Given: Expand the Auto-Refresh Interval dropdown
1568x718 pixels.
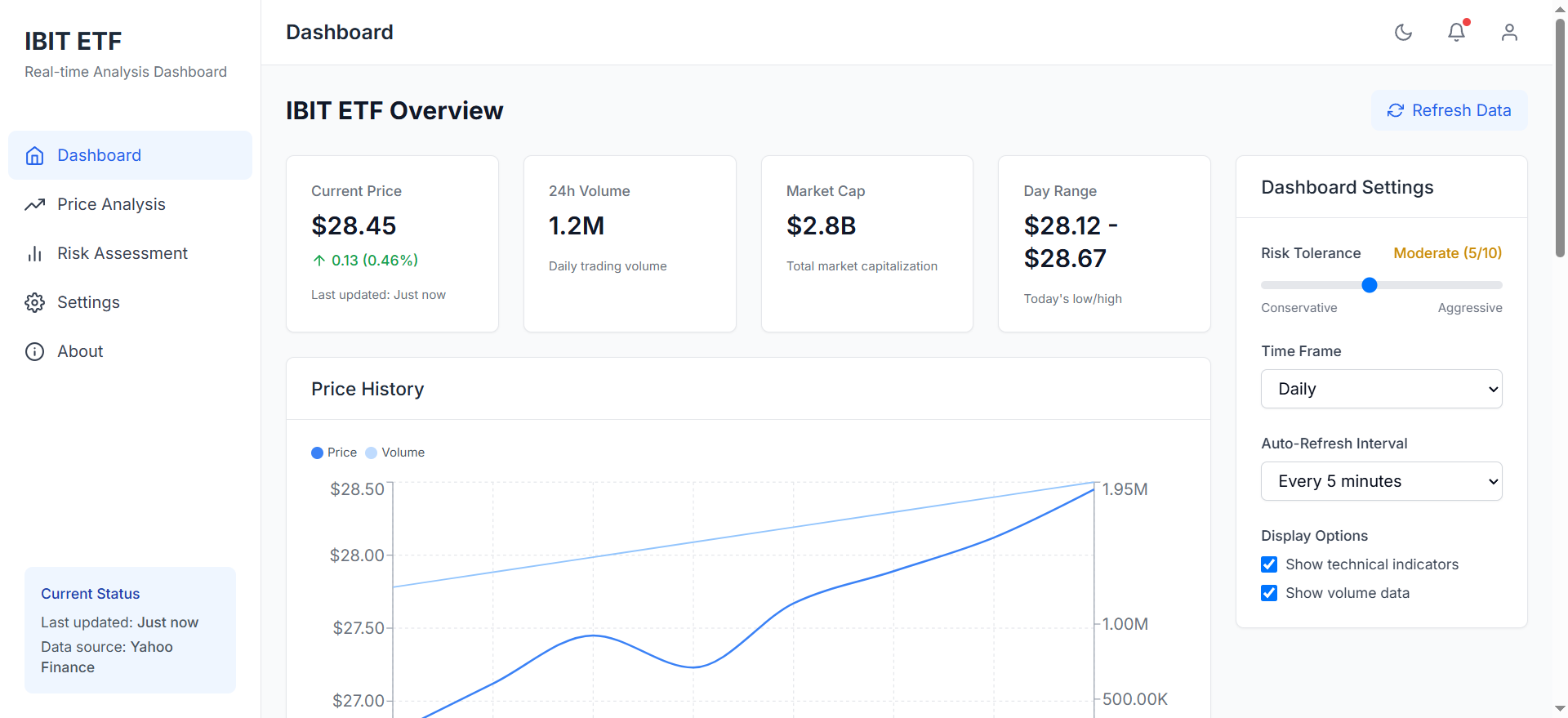Looking at the screenshot, I should pyautogui.click(x=1381, y=481).
